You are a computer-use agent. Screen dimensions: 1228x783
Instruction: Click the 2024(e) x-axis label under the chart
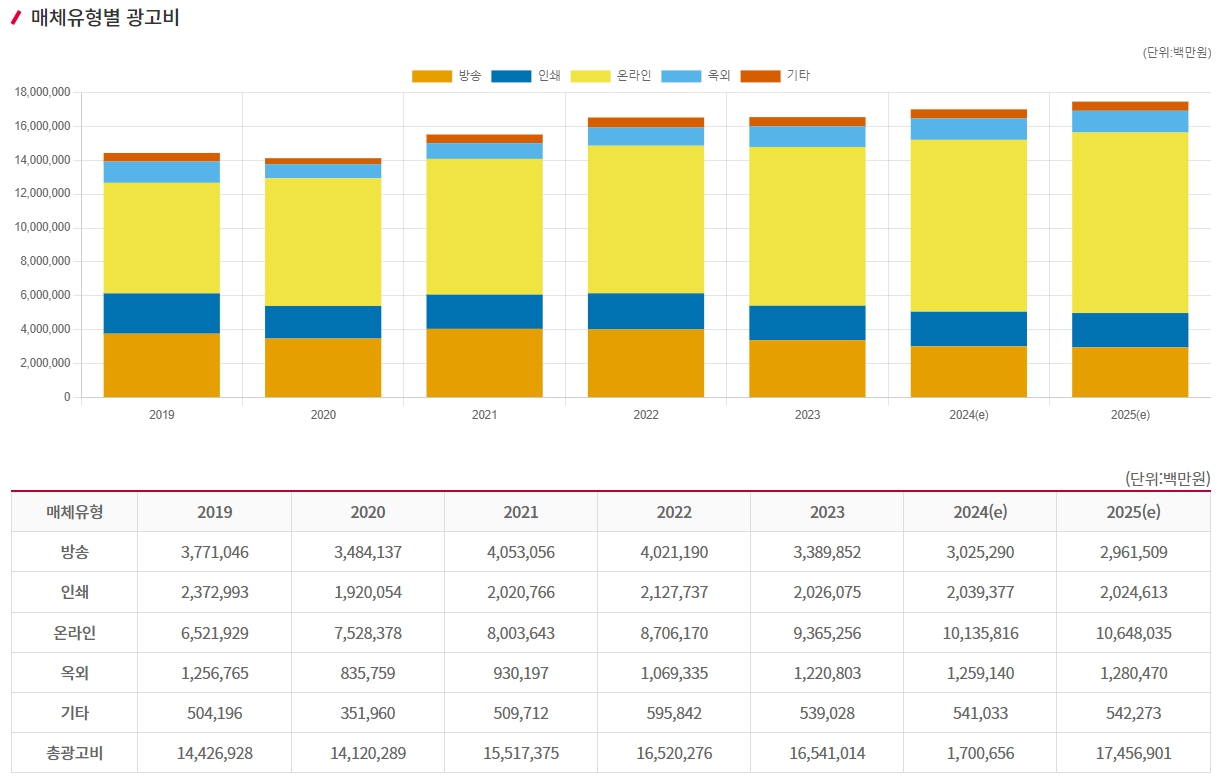click(x=968, y=414)
